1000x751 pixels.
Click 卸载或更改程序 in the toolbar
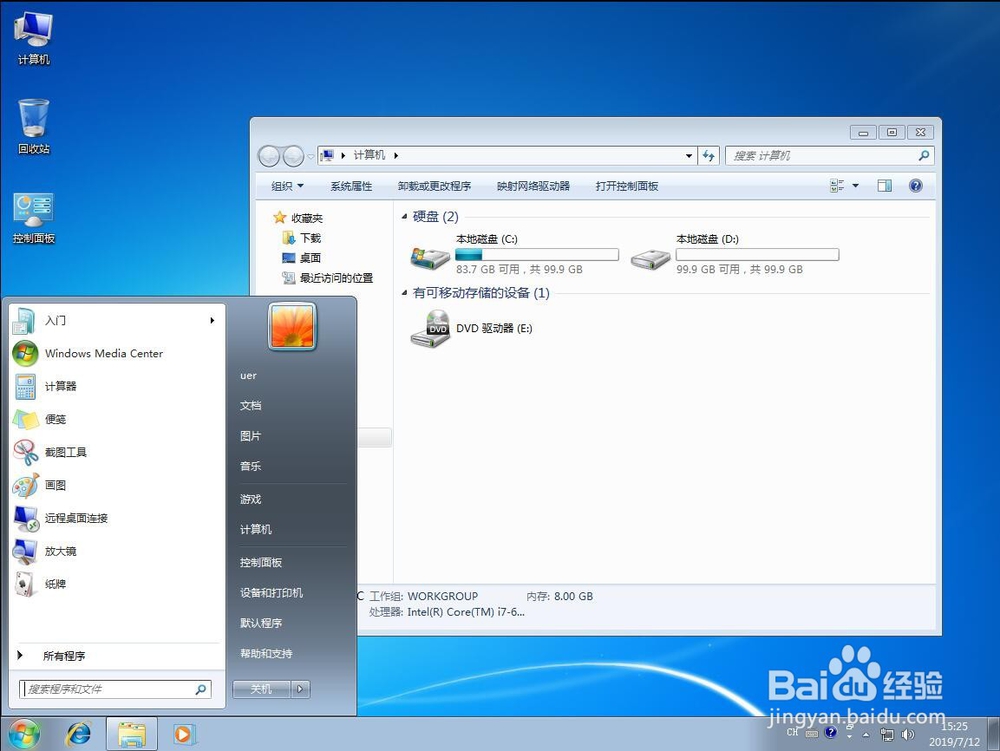434,186
